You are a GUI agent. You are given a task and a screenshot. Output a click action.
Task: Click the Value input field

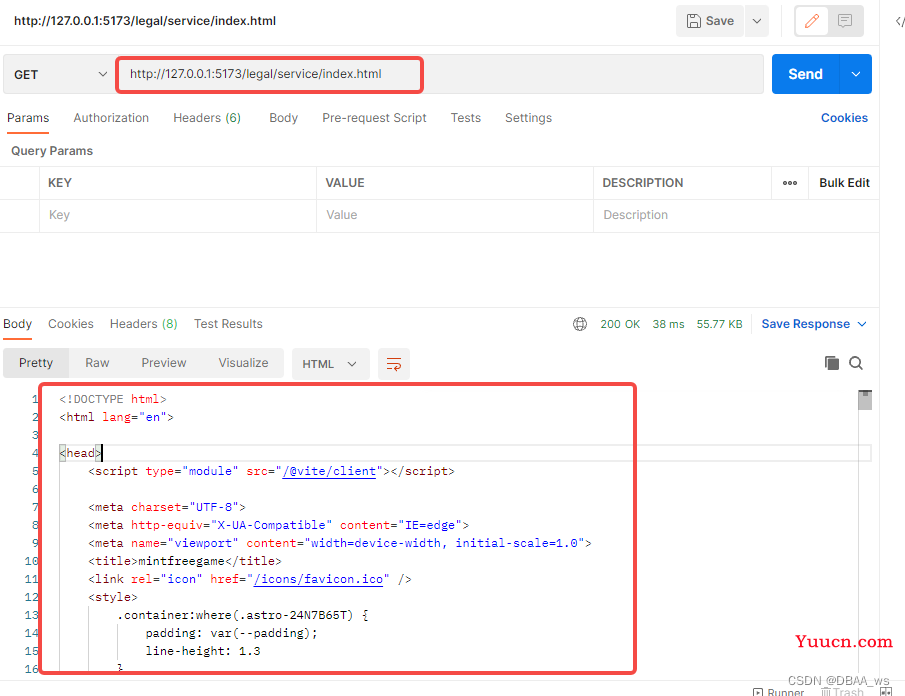pyautogui.click(x=455, y=215)
